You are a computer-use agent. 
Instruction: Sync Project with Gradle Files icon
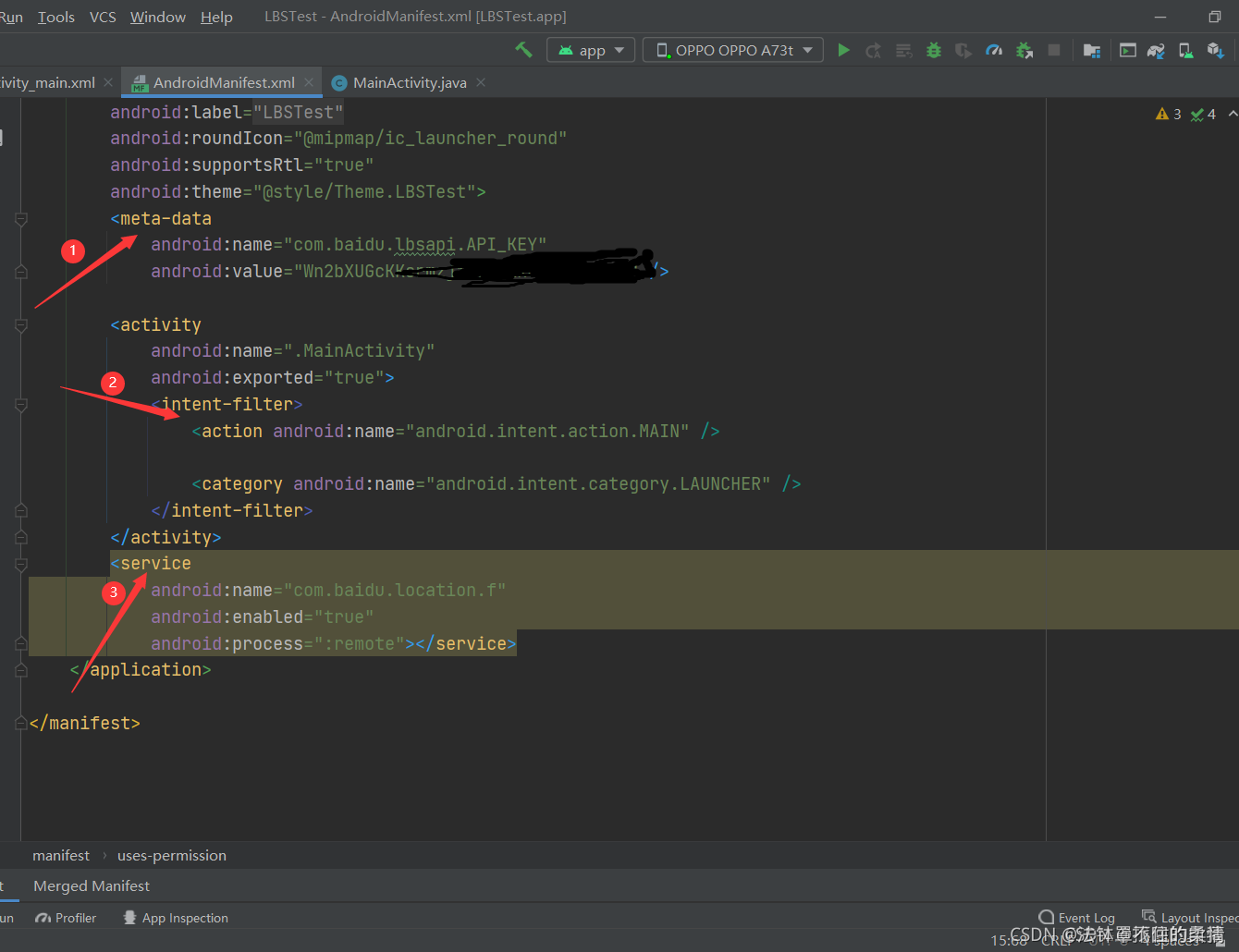click(1156, 50)
